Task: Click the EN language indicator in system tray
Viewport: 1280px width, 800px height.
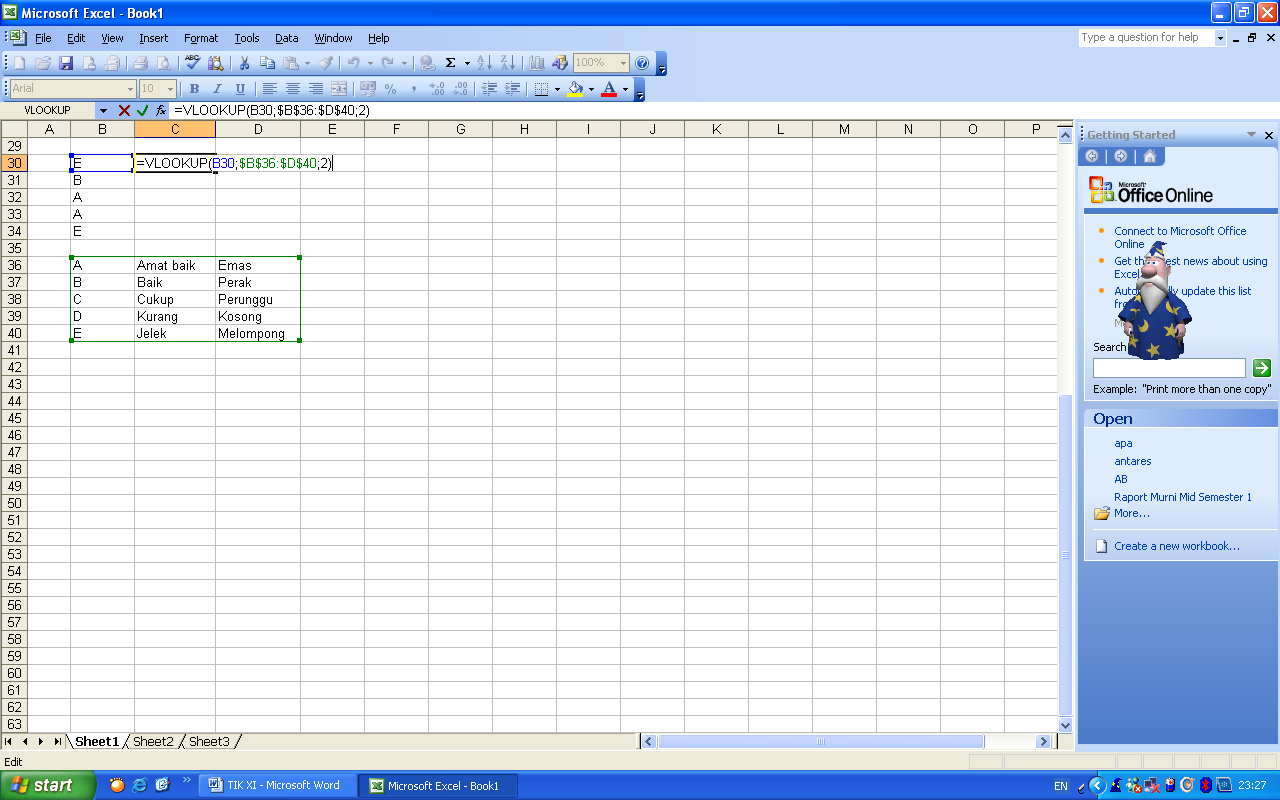Action: click(1061, 786)
